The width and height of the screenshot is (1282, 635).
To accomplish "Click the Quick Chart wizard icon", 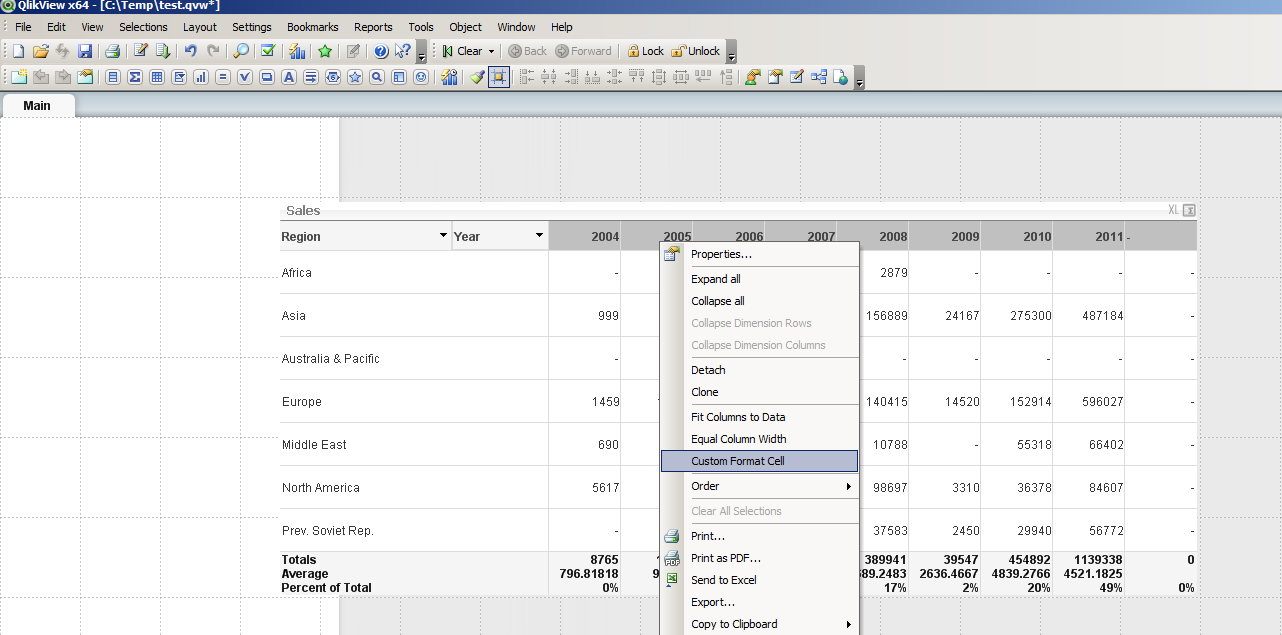I will coord(297,51).
